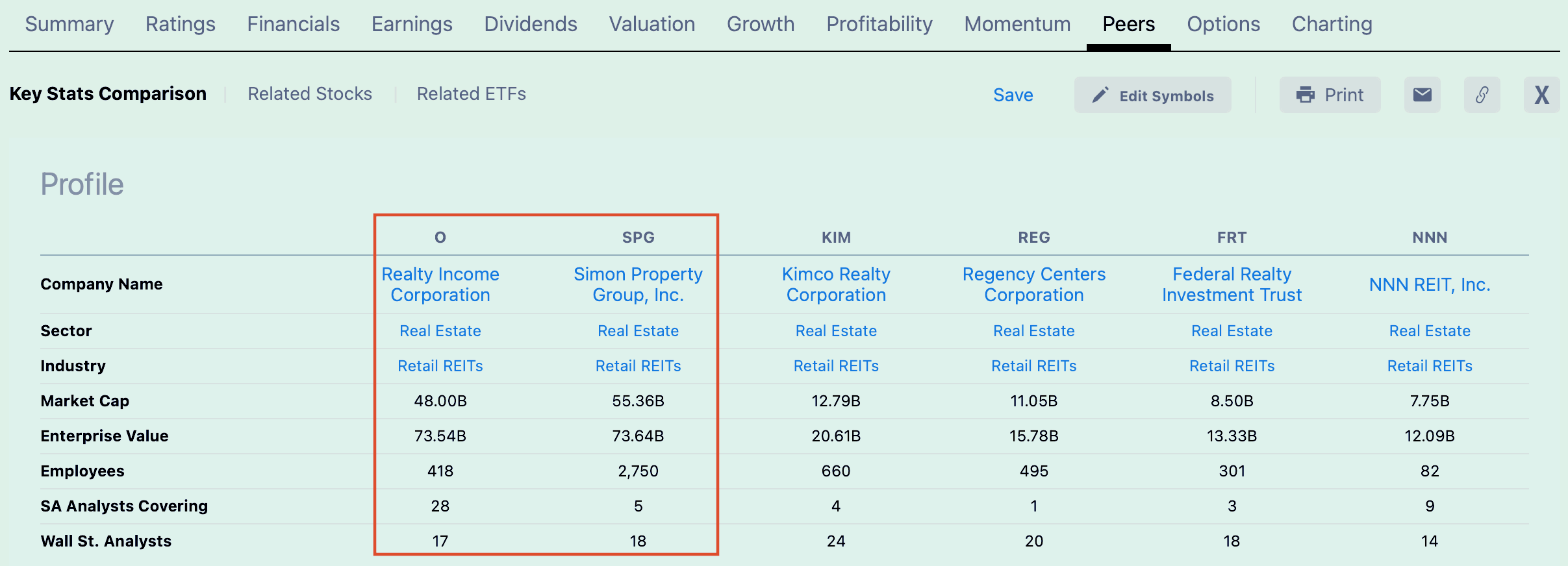Image resolution: width=1568 pixels, height=566 pixels.
Task: Switch to Related Stocks view
Action: click(310, 93)
